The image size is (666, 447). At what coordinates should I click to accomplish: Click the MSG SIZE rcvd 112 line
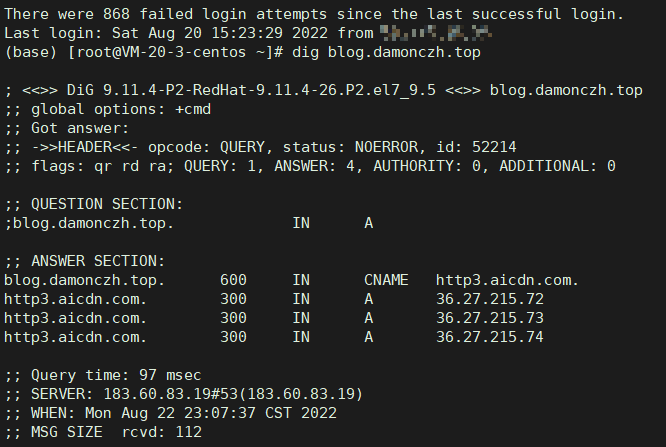click(103, 432)
